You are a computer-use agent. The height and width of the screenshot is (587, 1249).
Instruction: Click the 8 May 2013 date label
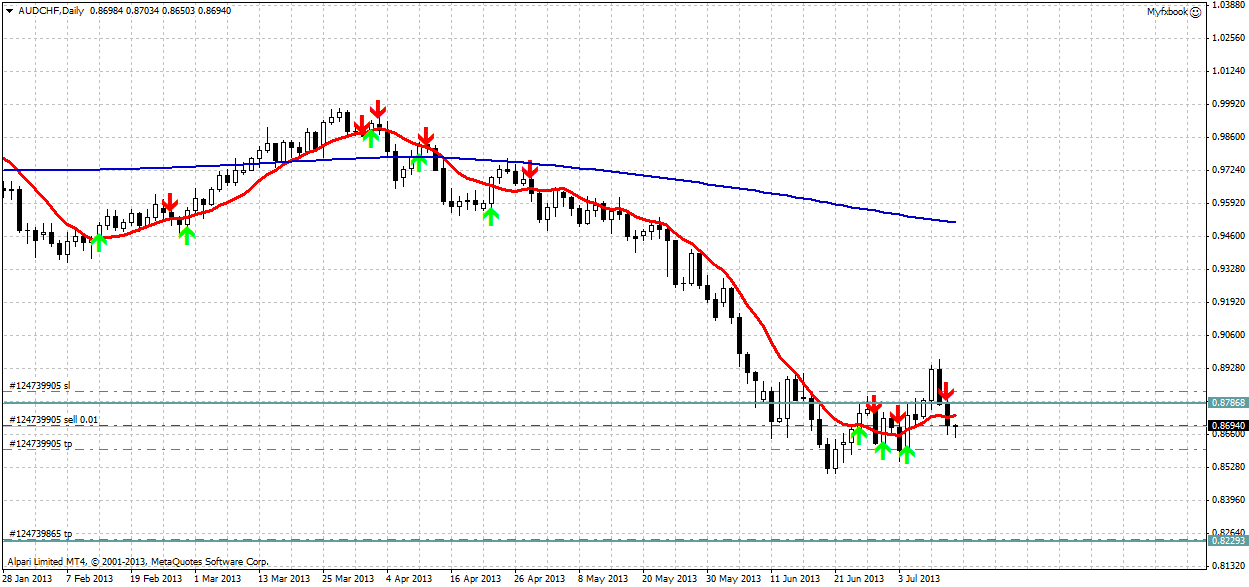click(601, 579)
